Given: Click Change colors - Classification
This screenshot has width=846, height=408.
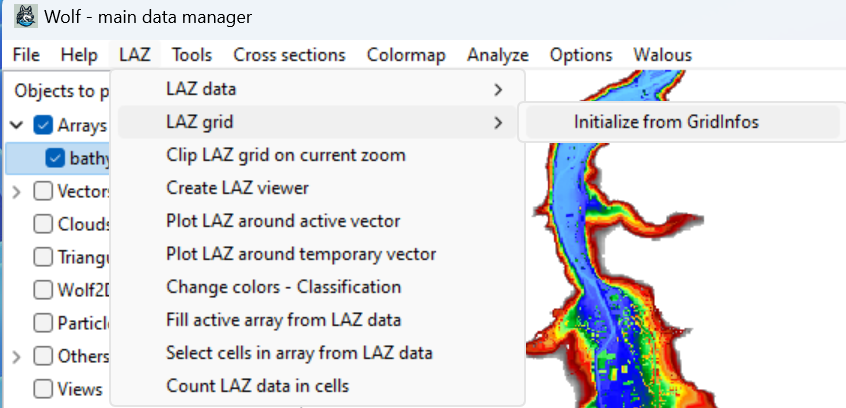Looking at the screenshot, I should [283, 287].
